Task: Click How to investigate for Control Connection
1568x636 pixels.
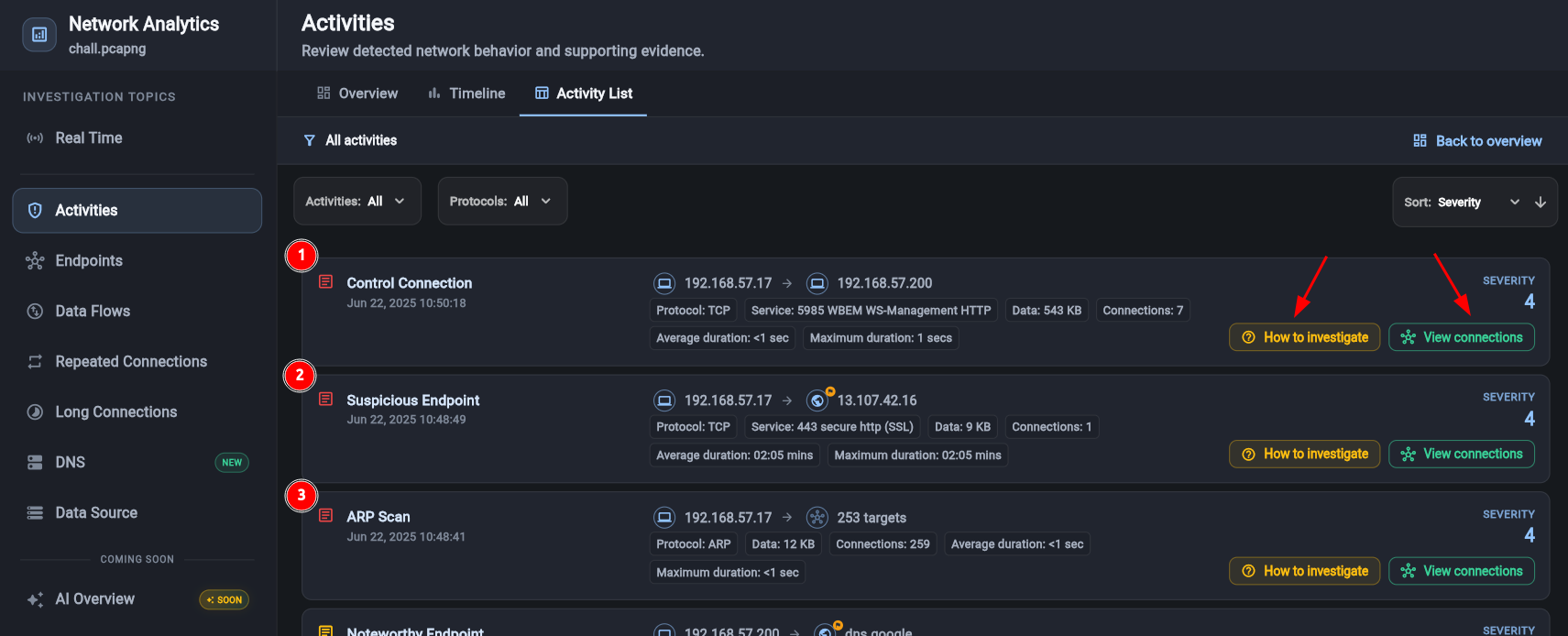Action: [1304, 337]
